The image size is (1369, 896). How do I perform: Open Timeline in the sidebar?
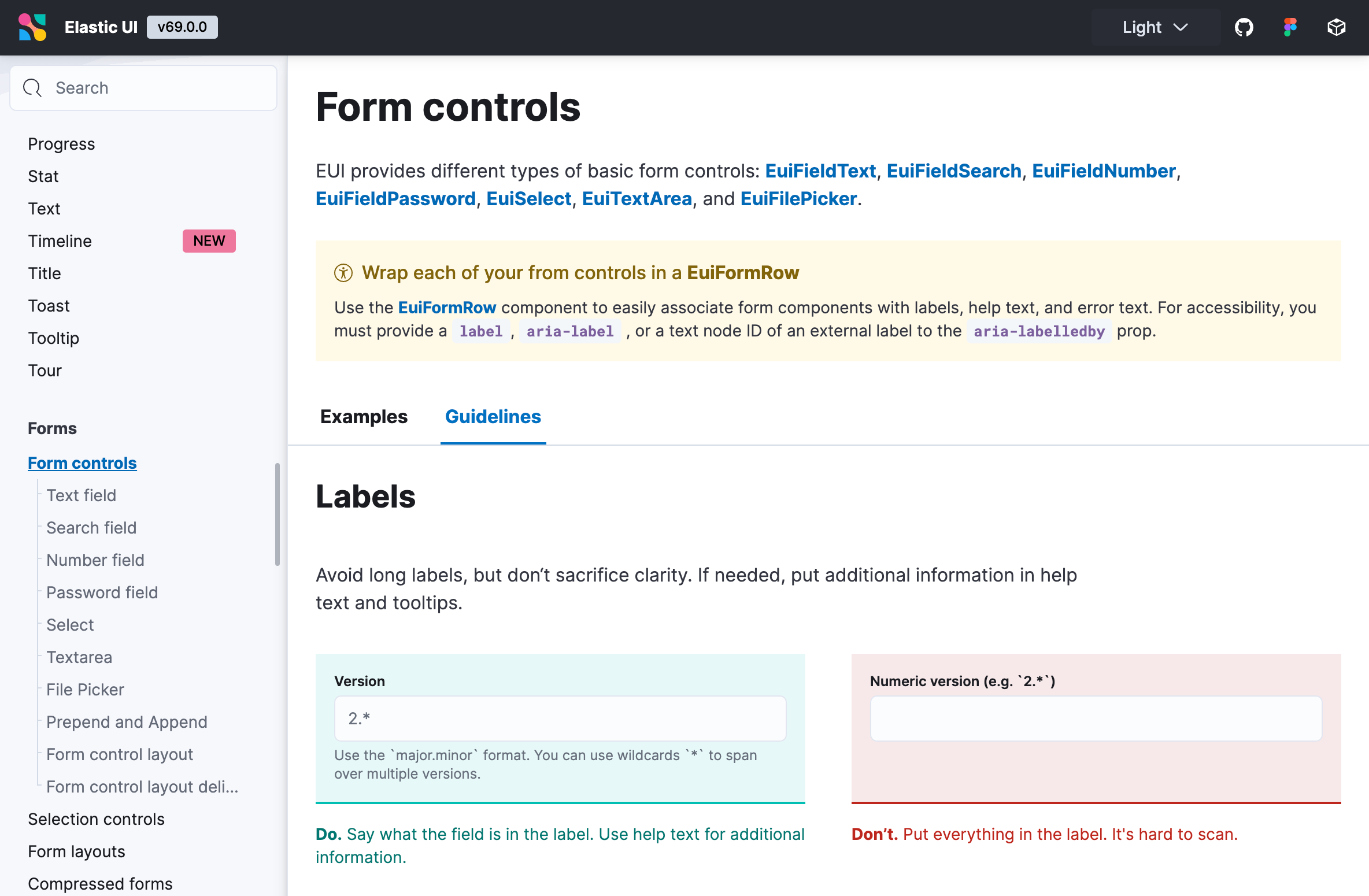point(60,241)
